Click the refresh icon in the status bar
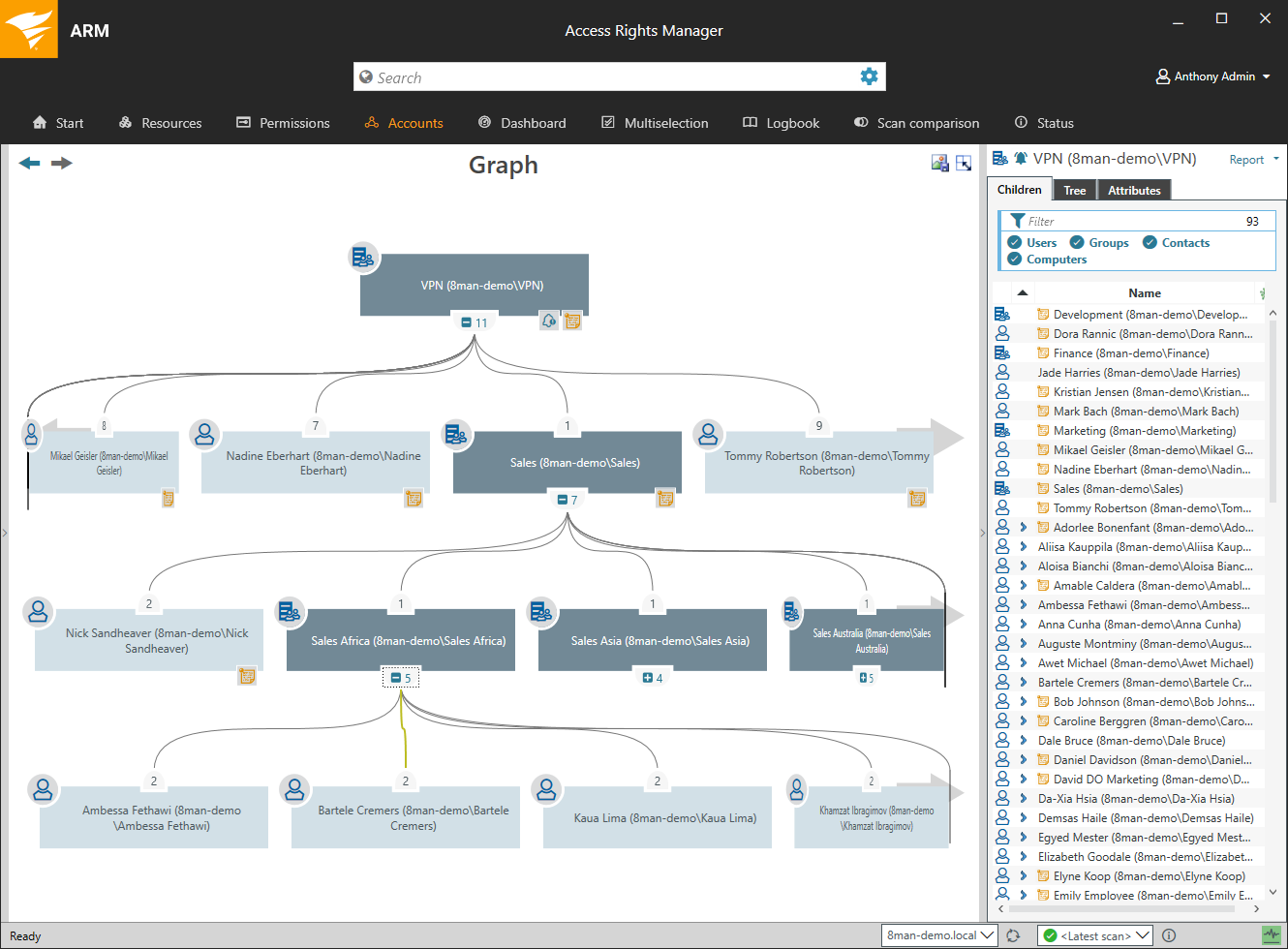The width and height of the screenshot is (1288, 949). click(1013, 935)
